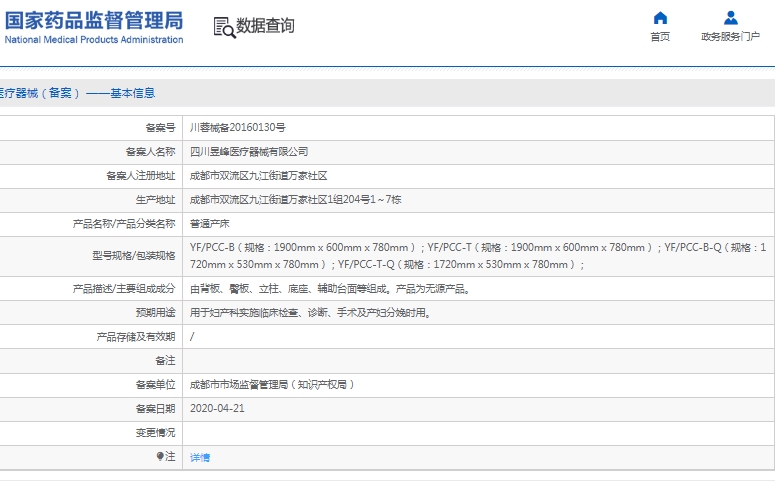
Task: Click the 注 bulb icon in last row
Action: tap(160, 456)
